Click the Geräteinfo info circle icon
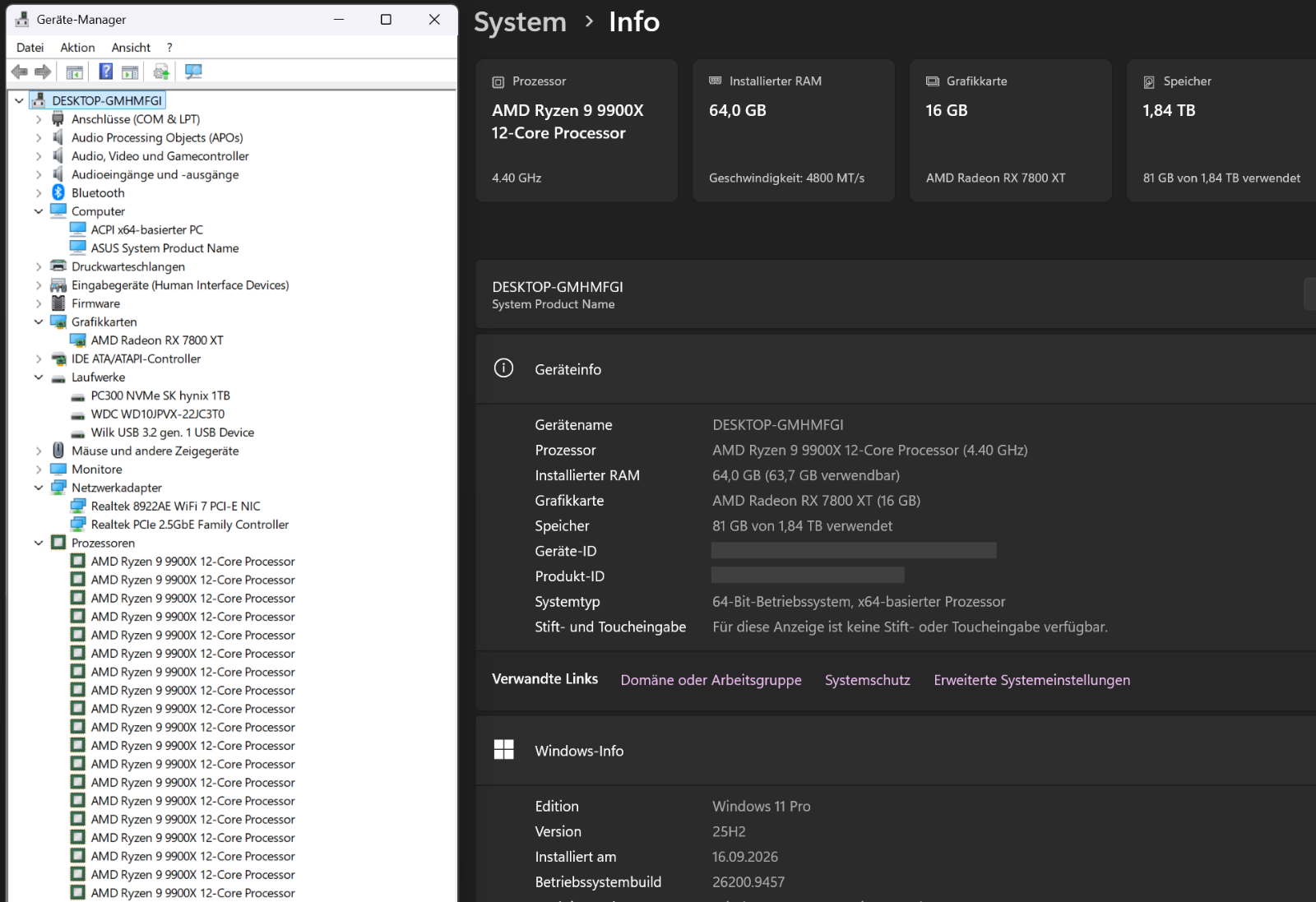 coord(503,368)
